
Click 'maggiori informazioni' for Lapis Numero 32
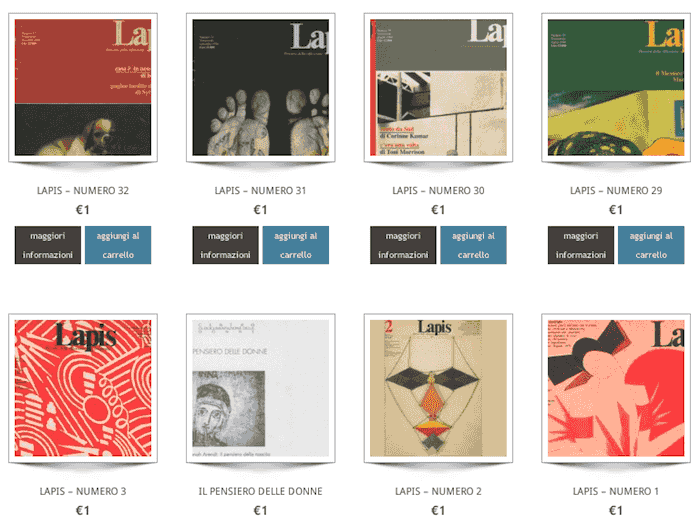click(48, 245)
